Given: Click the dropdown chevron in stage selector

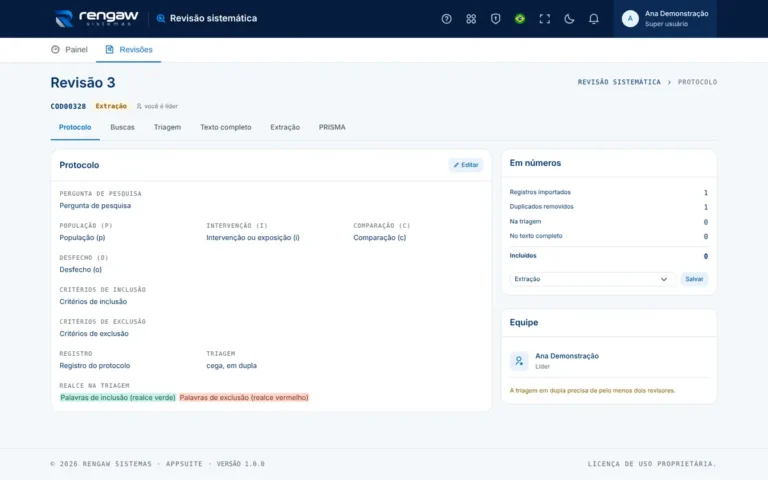Looking at the screenshot, I should pyautogui.click(x=664, y=279).
